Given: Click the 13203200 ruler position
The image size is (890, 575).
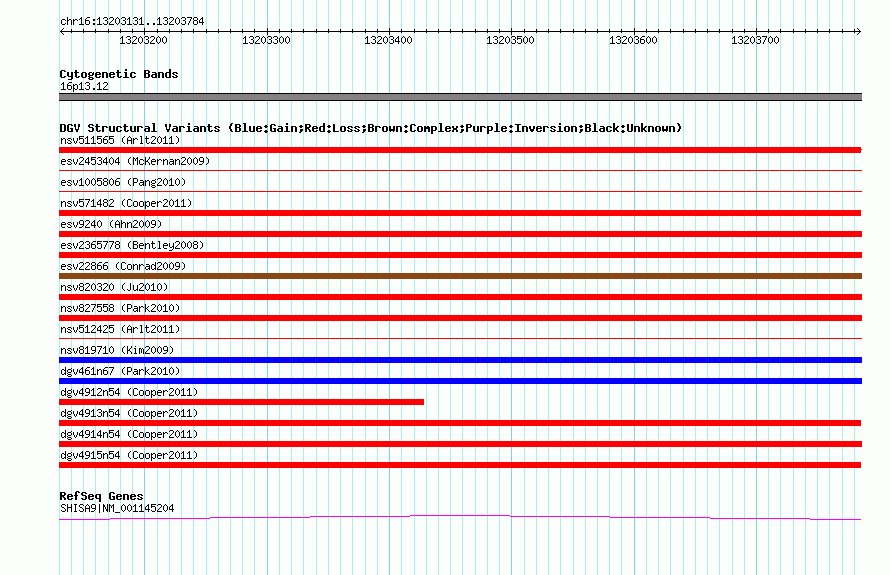Looking at the screenshot, I should tap(143, 40).
